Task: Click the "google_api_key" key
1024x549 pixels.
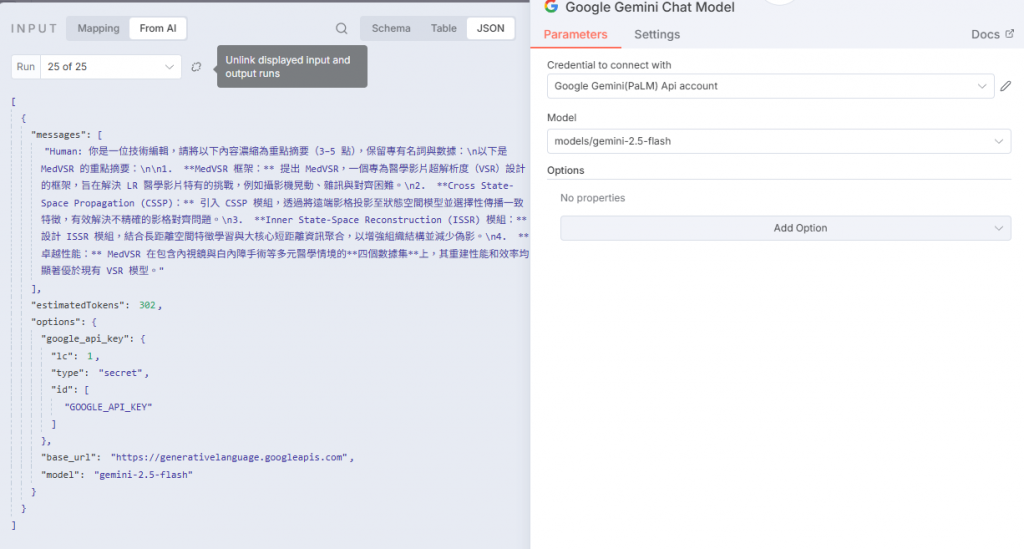Action: (x=88, y=339)
